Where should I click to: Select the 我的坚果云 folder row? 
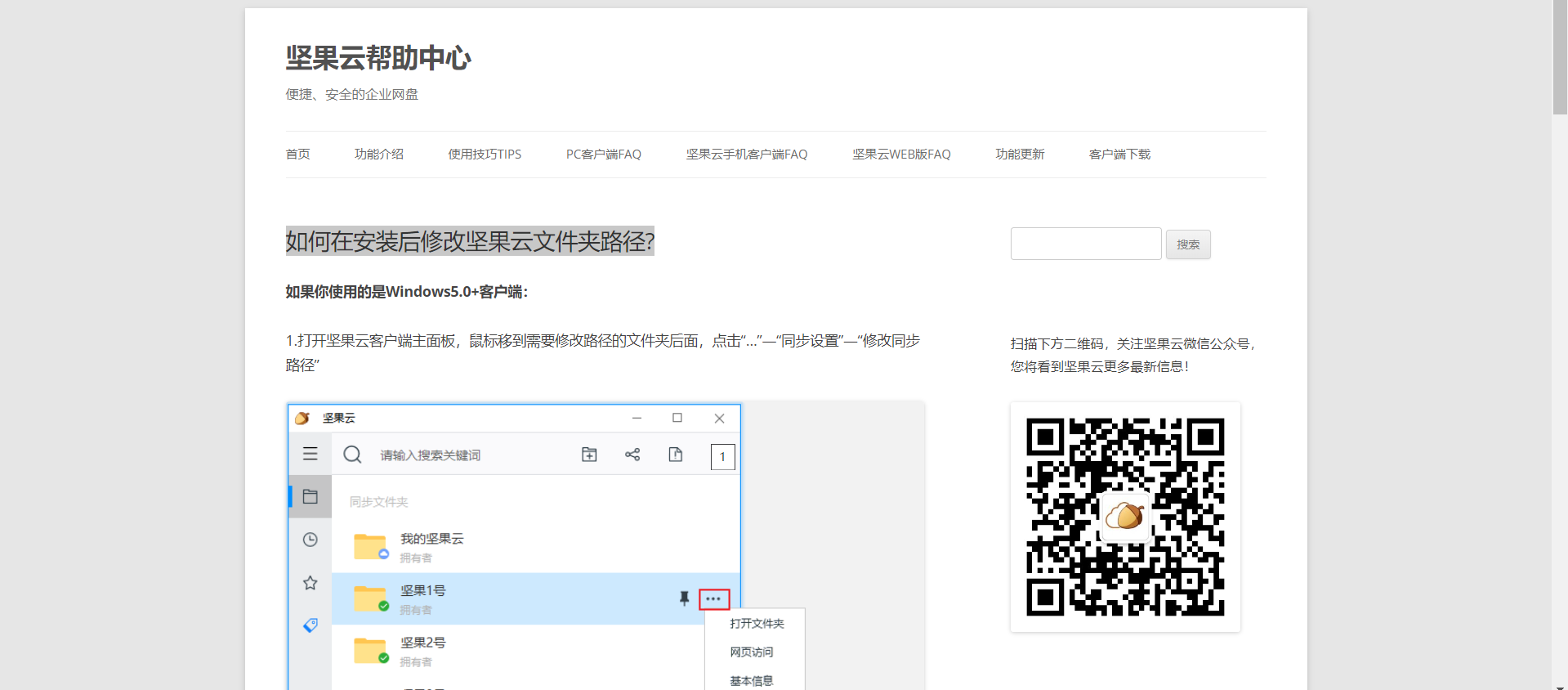click(x=536, y=547)
